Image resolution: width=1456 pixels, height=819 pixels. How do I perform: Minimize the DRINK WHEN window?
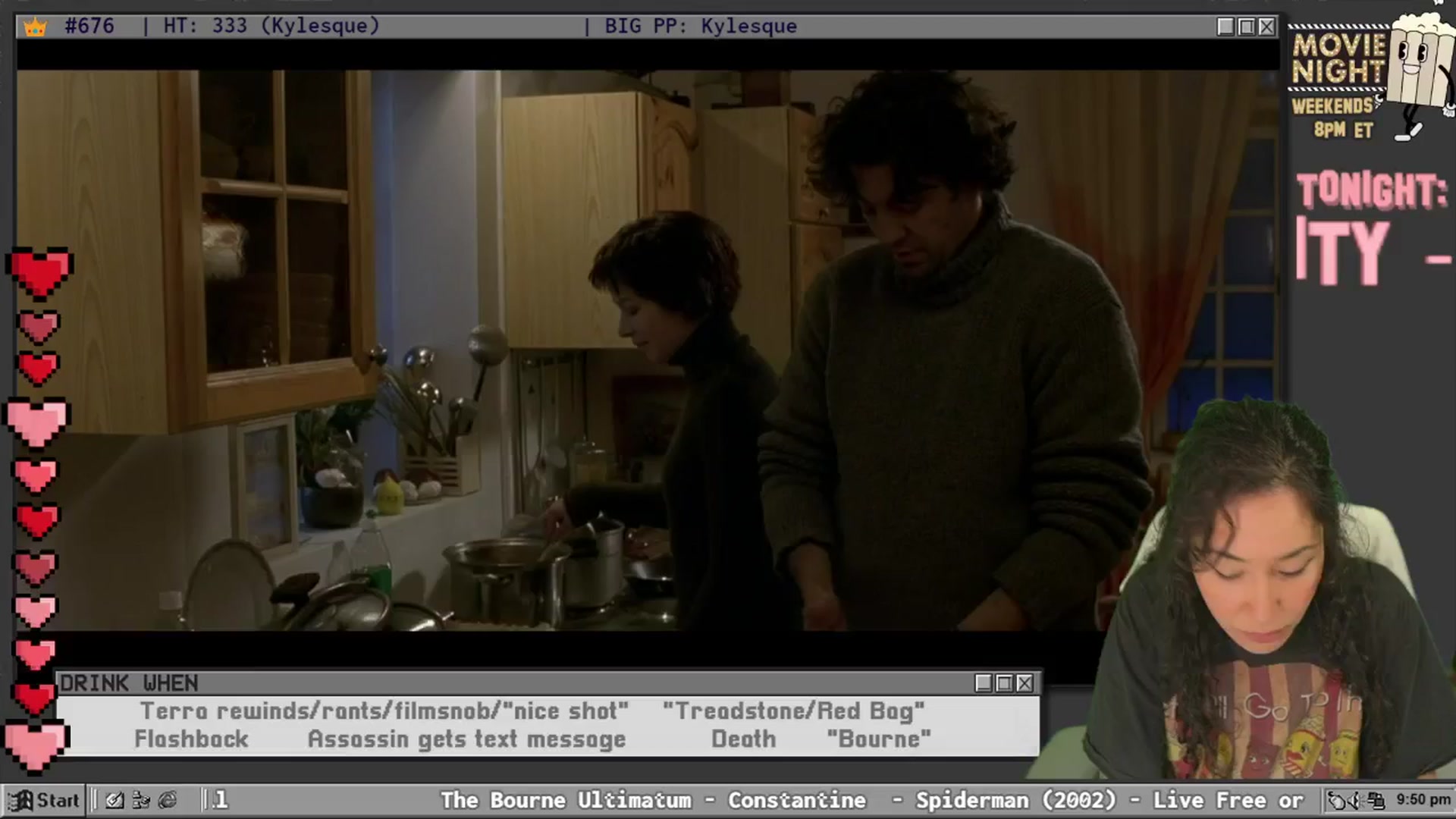984,683
